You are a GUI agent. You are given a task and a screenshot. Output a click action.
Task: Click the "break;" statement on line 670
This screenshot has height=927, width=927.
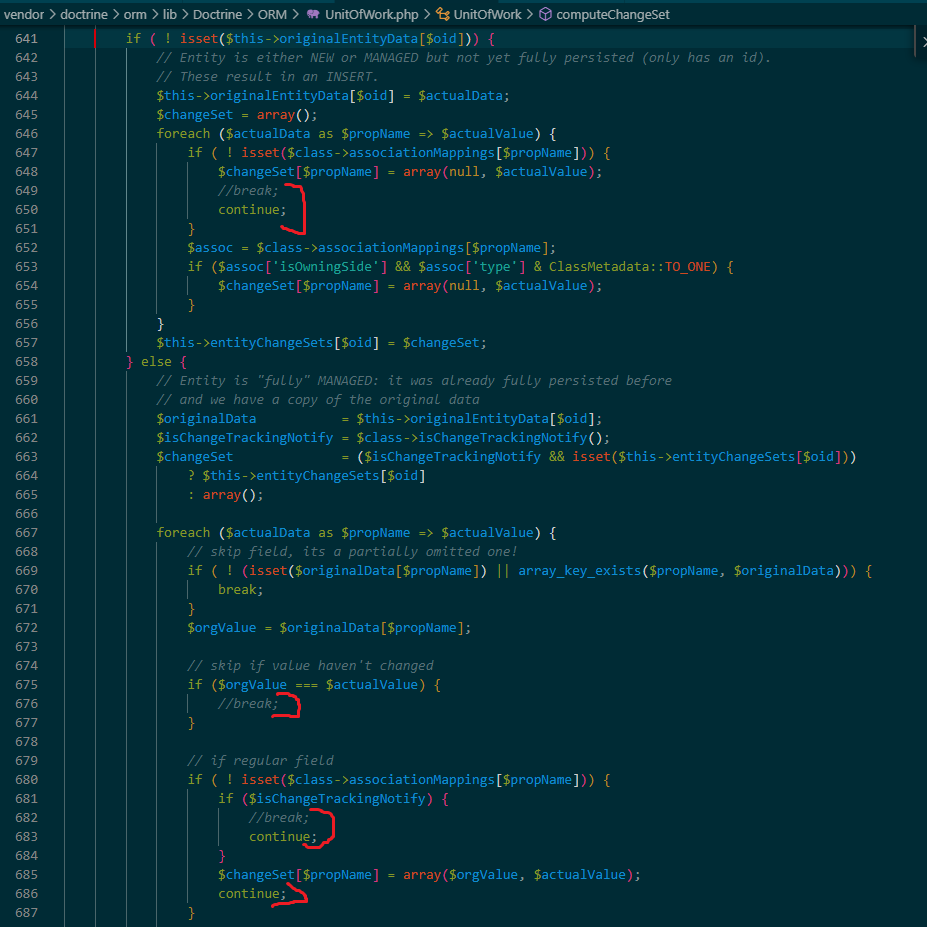240,589
